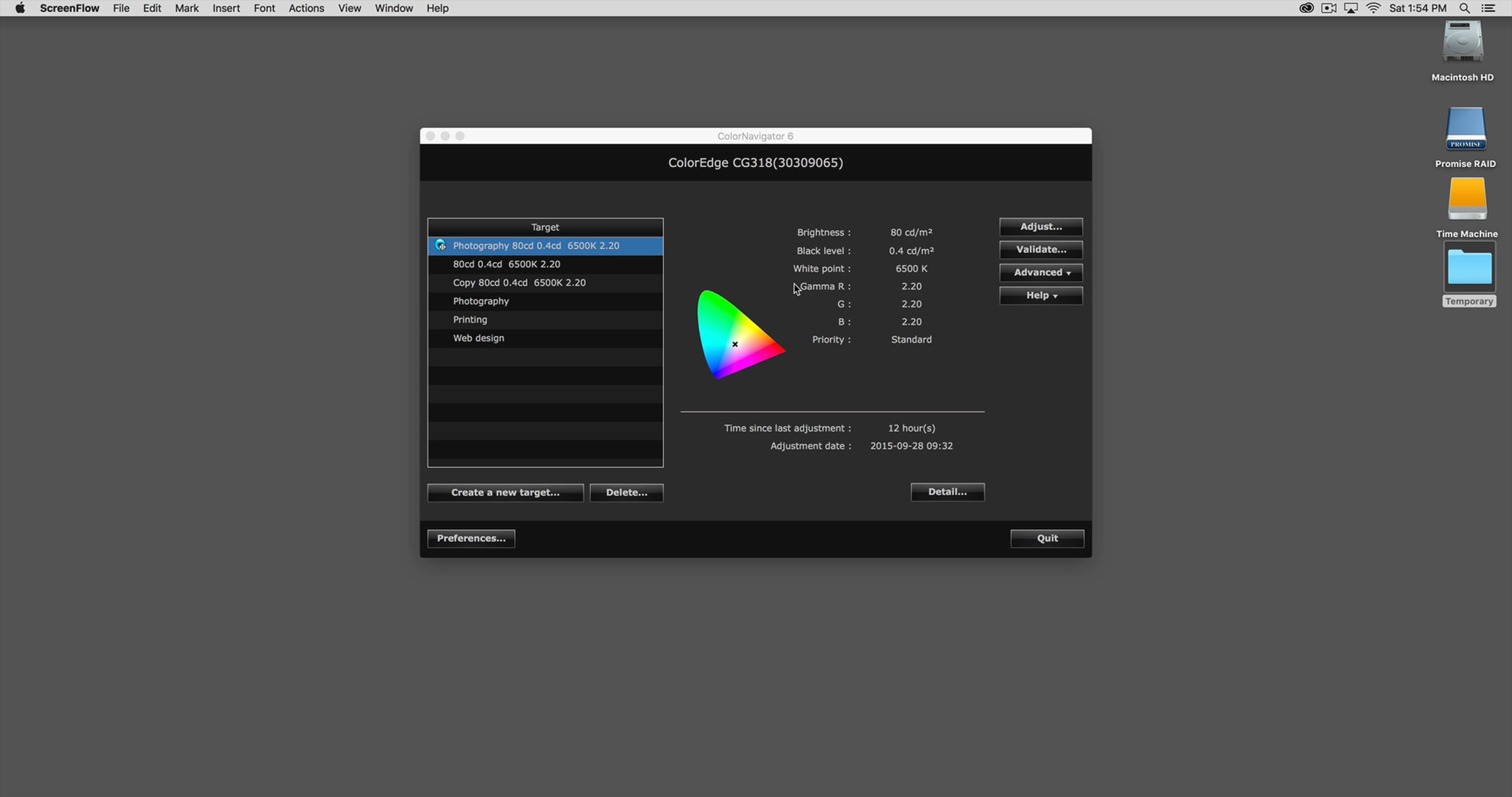Open Notification Center list icon
The image size is (1512, 797).
[1488, 8]
